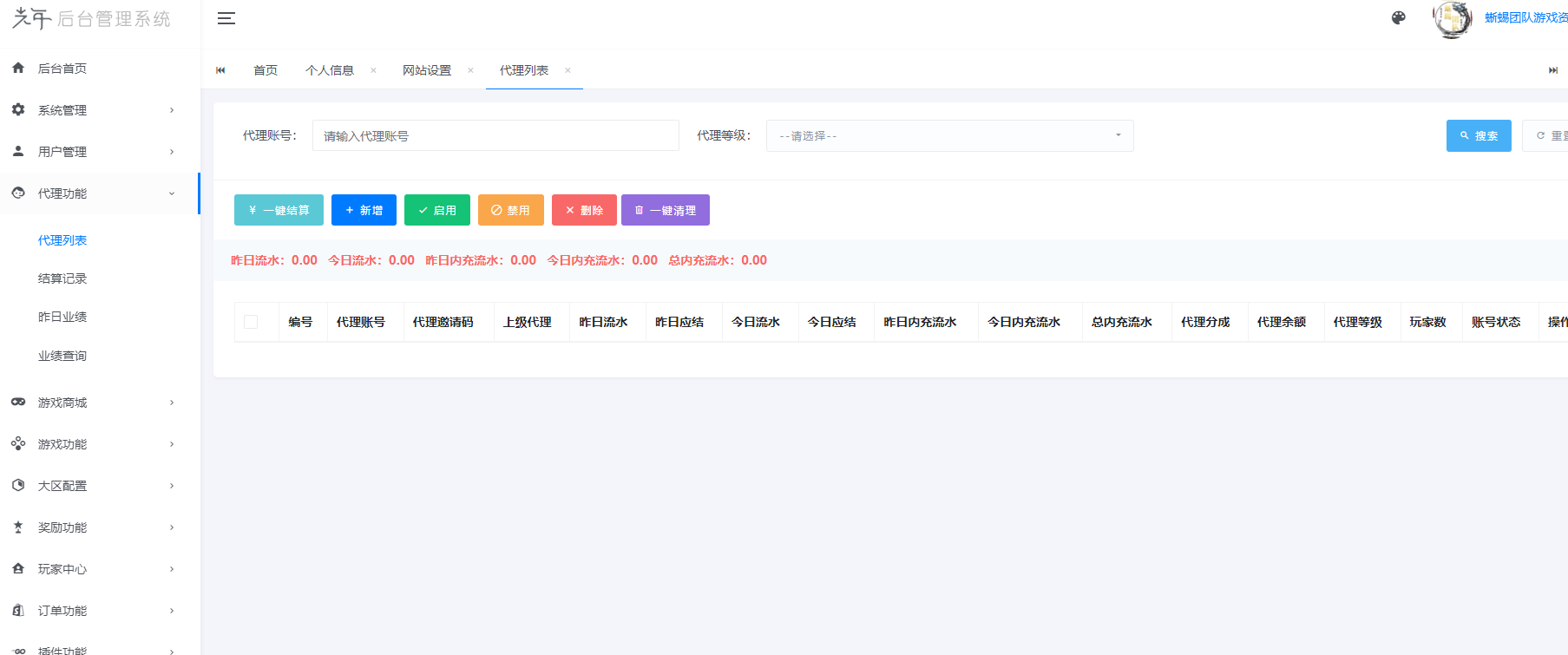
Task: Open 结算记录 in the sidebar
Action: pos(62,278)
